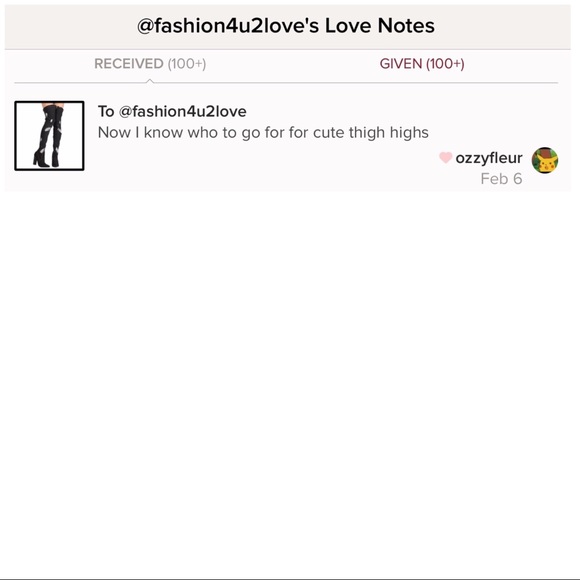Viewport: 580px width, 580px height.
Task: Click the word 'To' before @fashion4u2love
Action: pos(106,111)
